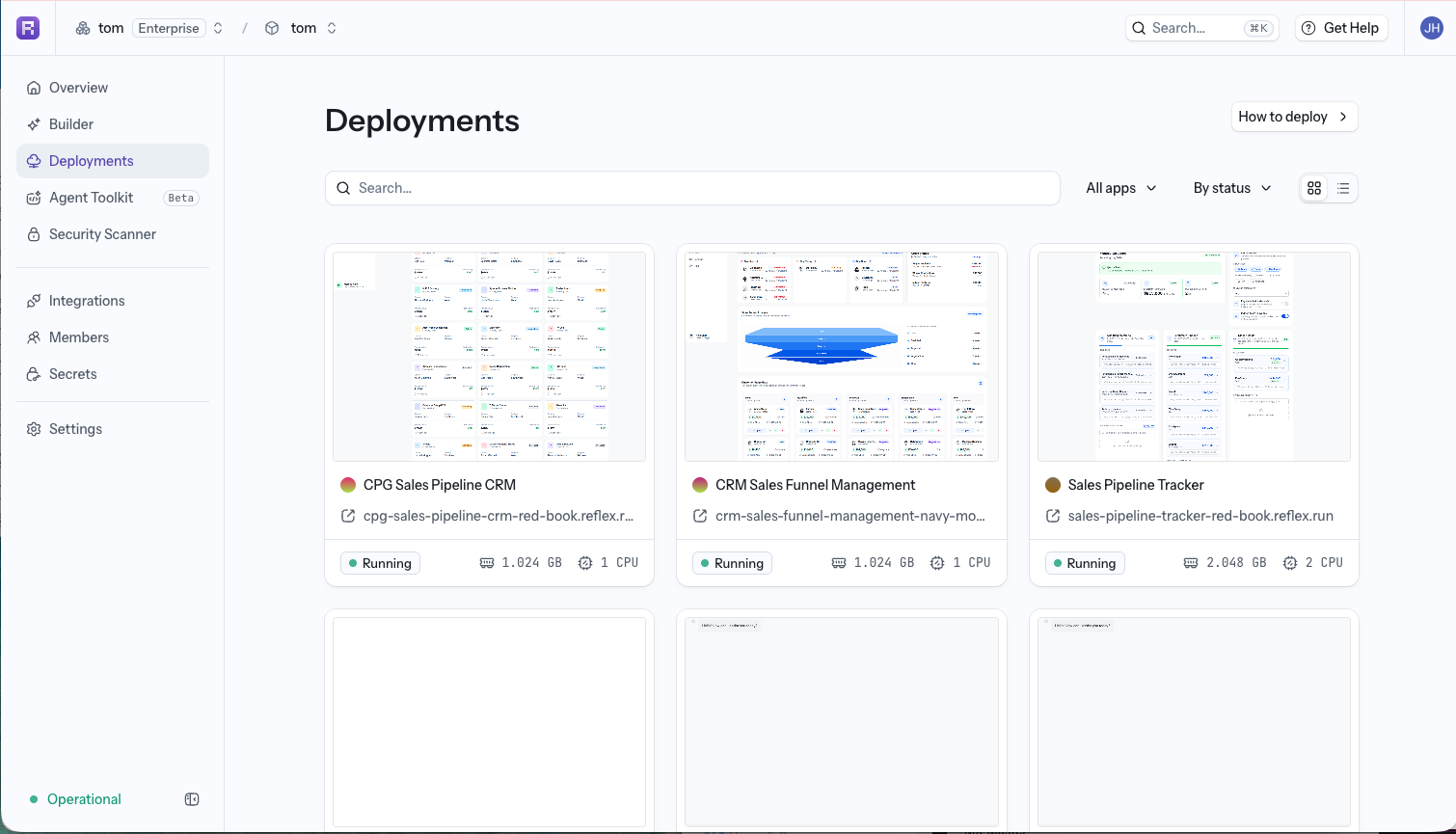
Task: Open the Members page
Action: 113,337
